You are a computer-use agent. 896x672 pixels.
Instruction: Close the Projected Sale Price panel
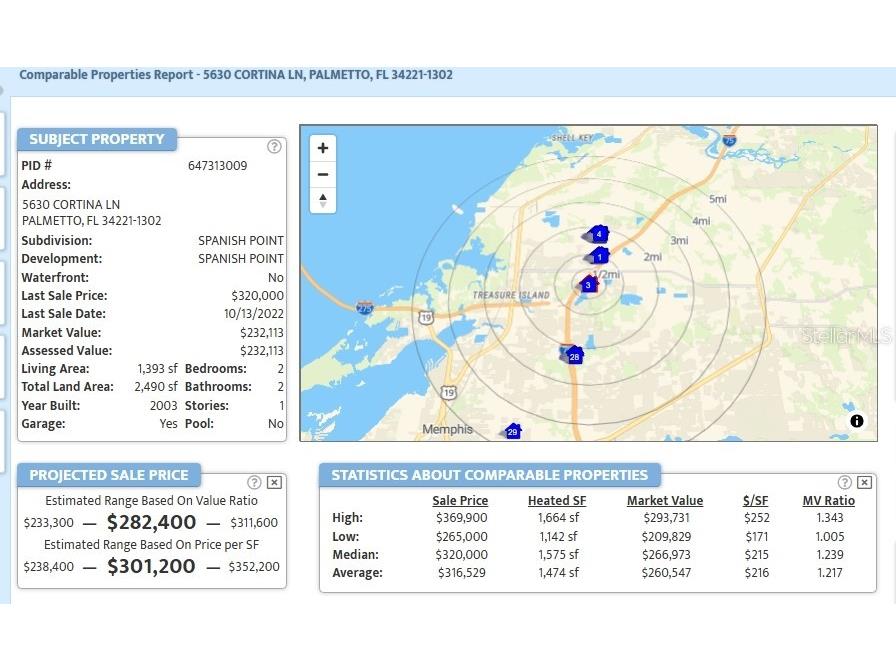coord(274,482)
